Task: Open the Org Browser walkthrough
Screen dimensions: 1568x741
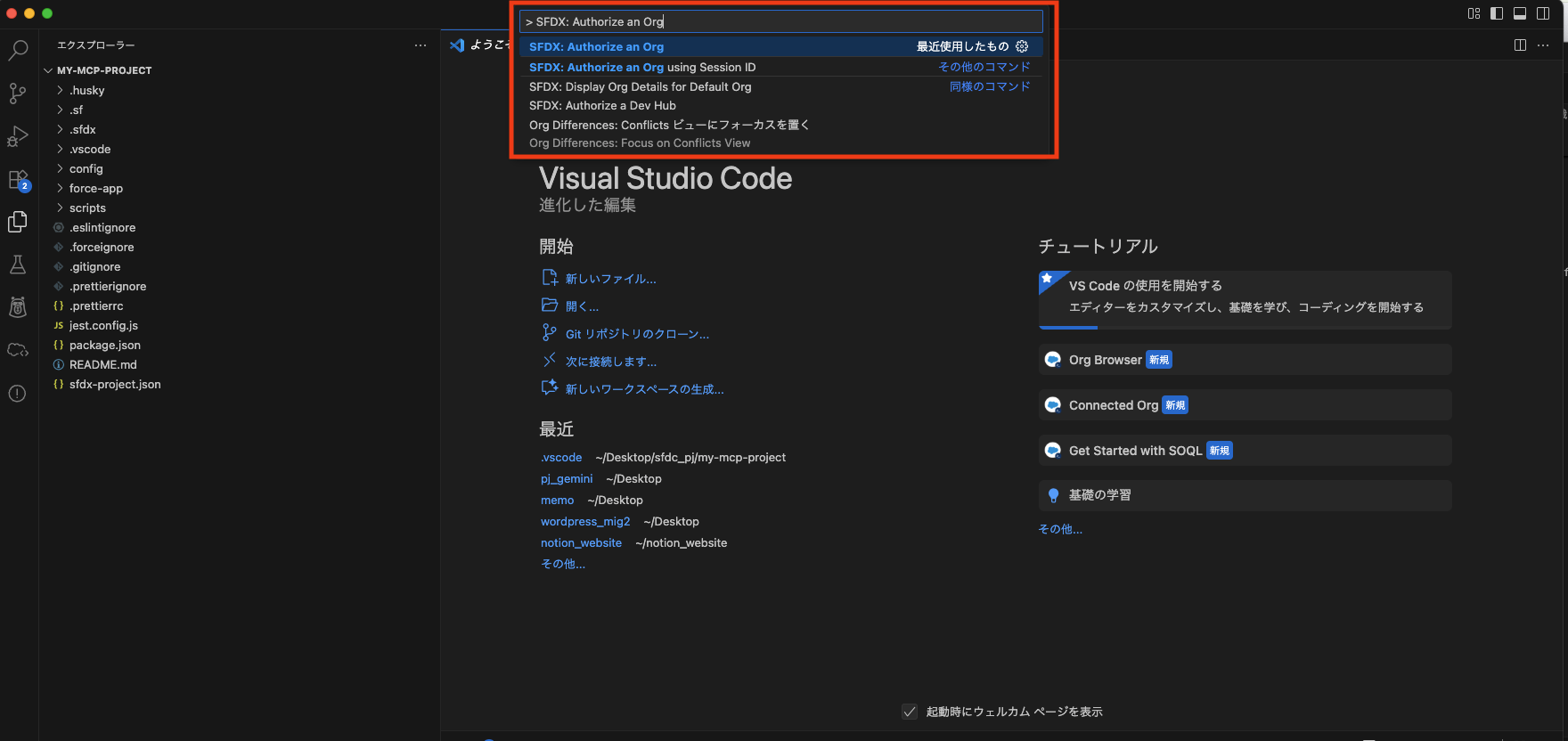Action: [x=1245, y=360]
